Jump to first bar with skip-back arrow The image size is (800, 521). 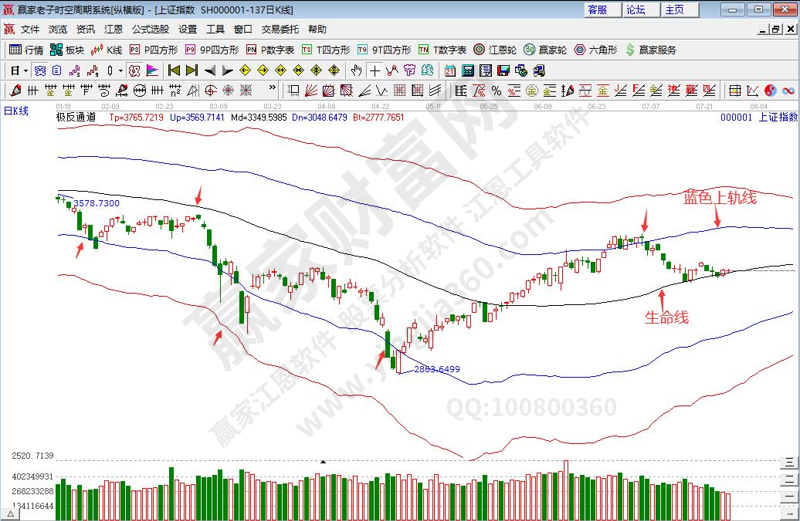coord(174,70)
